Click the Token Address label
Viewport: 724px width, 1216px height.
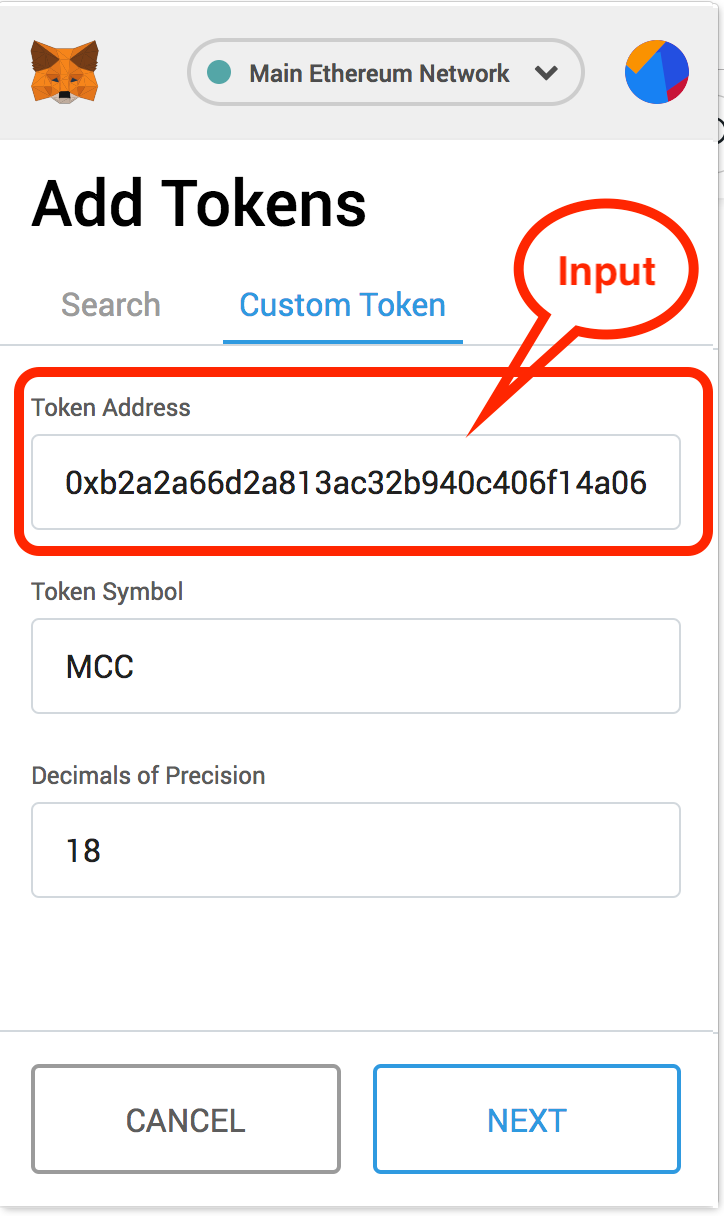111,407
